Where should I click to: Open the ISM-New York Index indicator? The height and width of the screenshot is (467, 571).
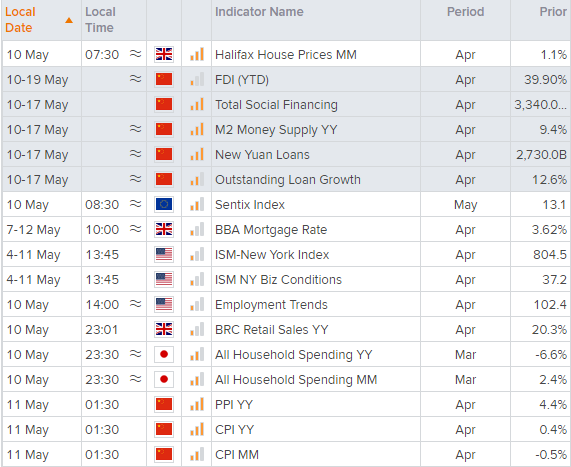pyautogui.click(x=272, y=255)
